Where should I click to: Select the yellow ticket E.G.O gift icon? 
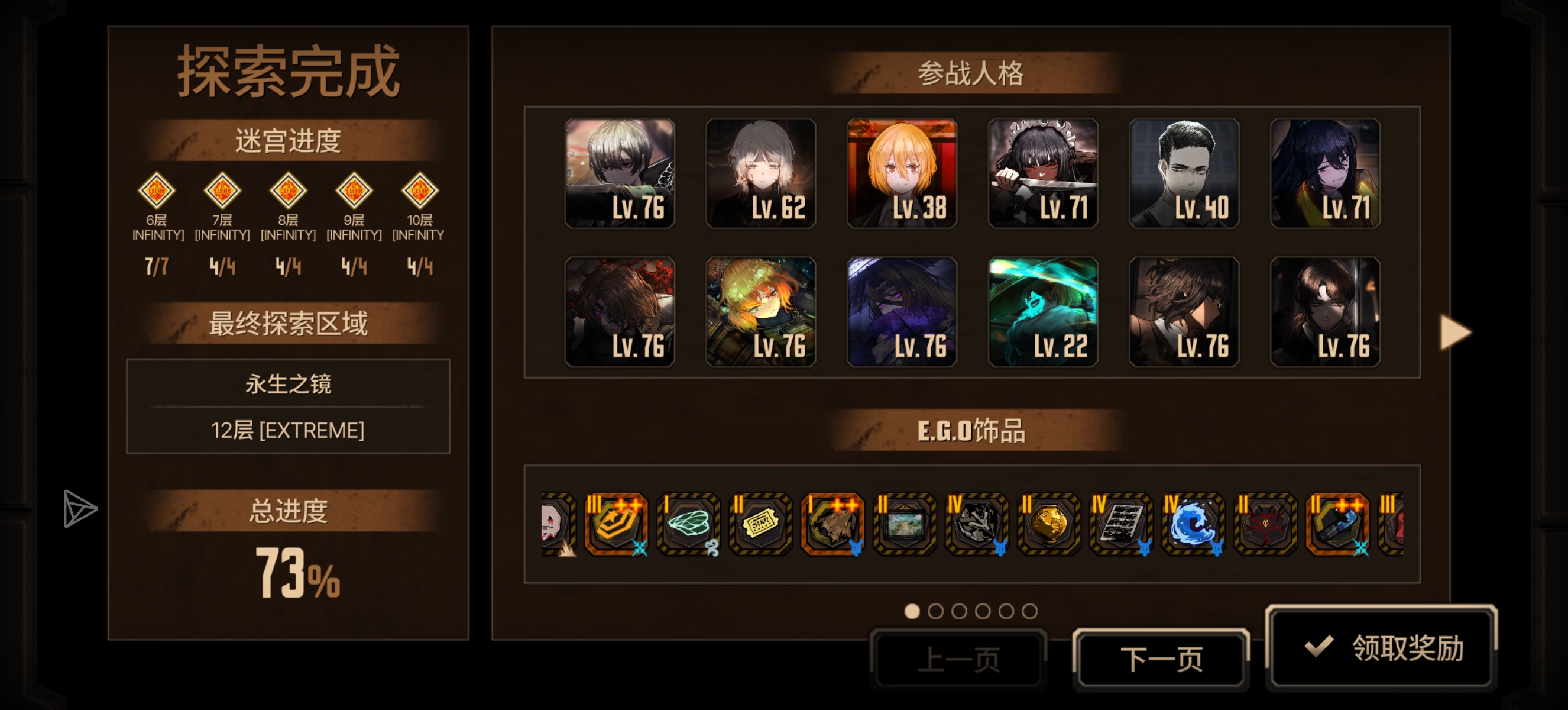[x=760, y=524]
